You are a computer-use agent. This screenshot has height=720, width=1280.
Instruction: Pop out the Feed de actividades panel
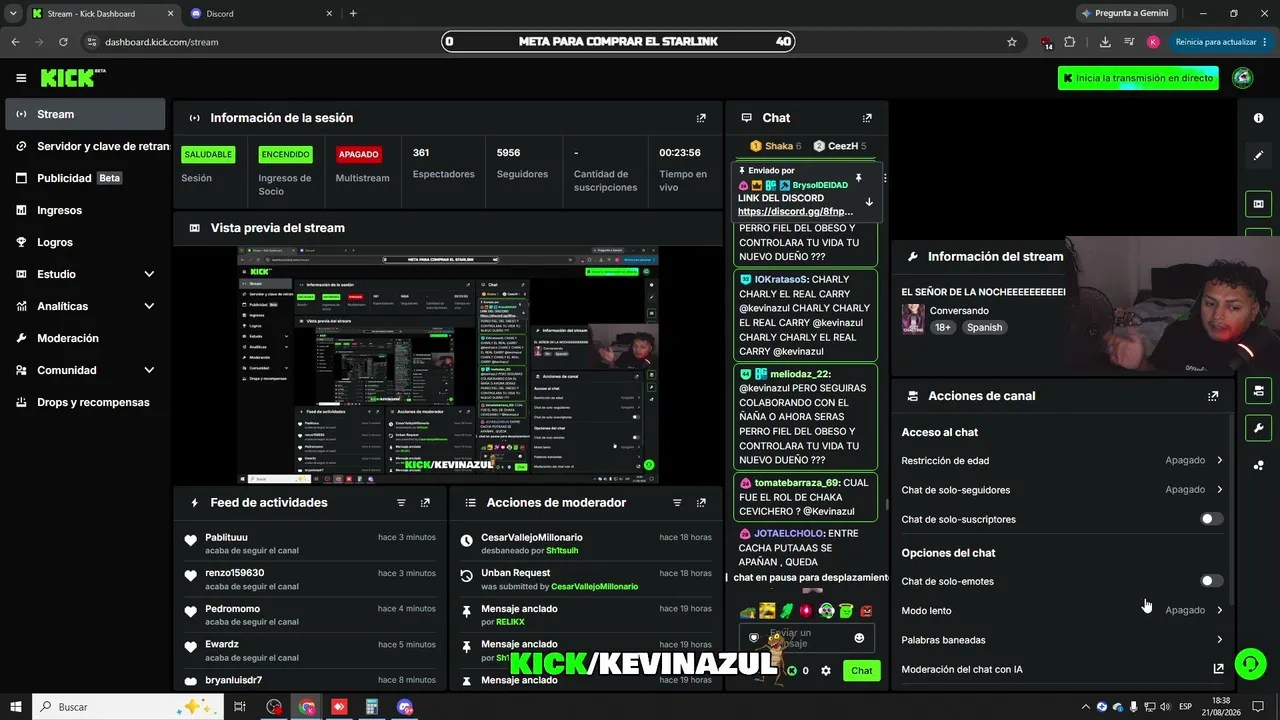tap(425, 503)
